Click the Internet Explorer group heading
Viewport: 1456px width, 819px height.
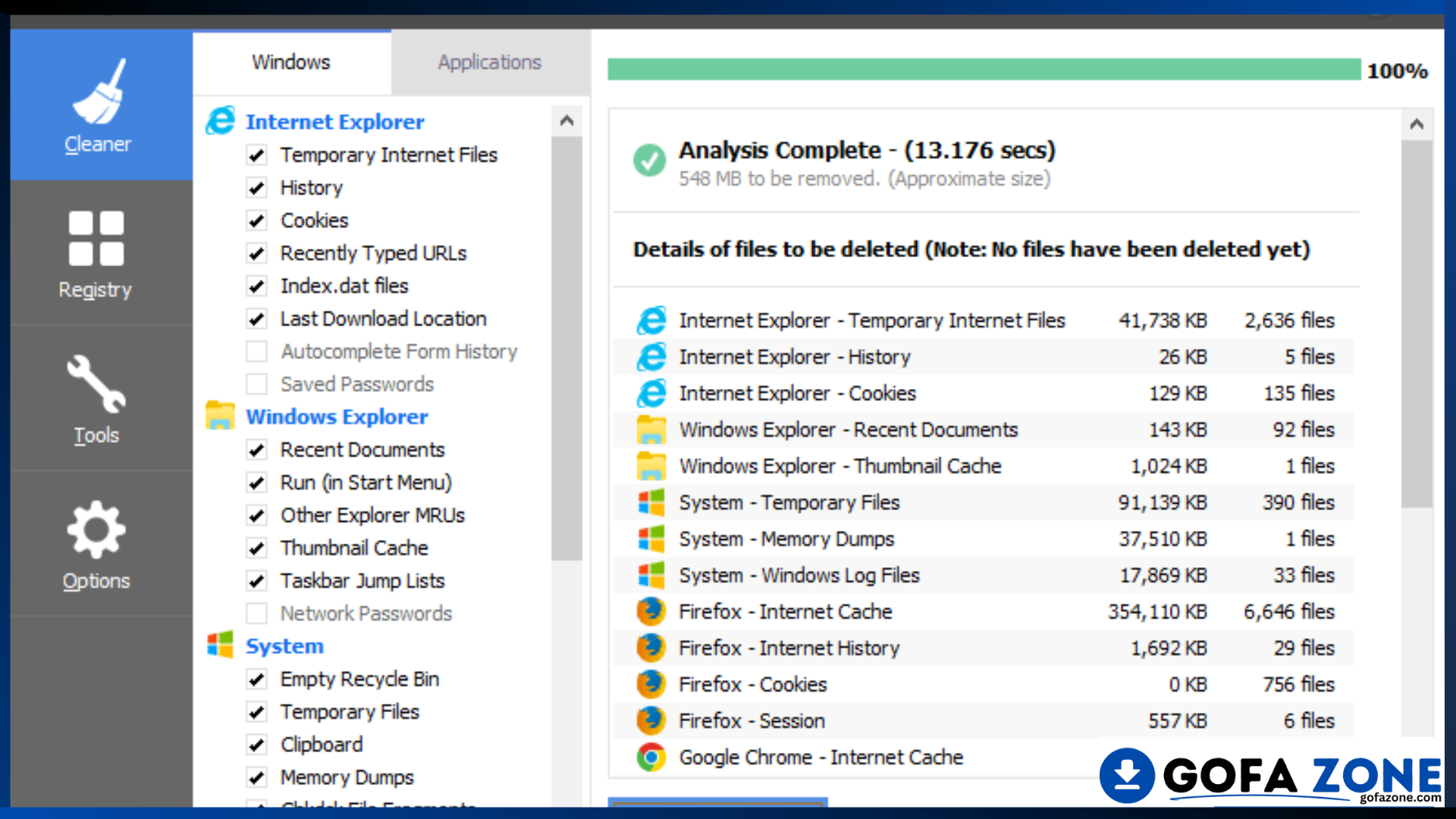pos(334,121)
